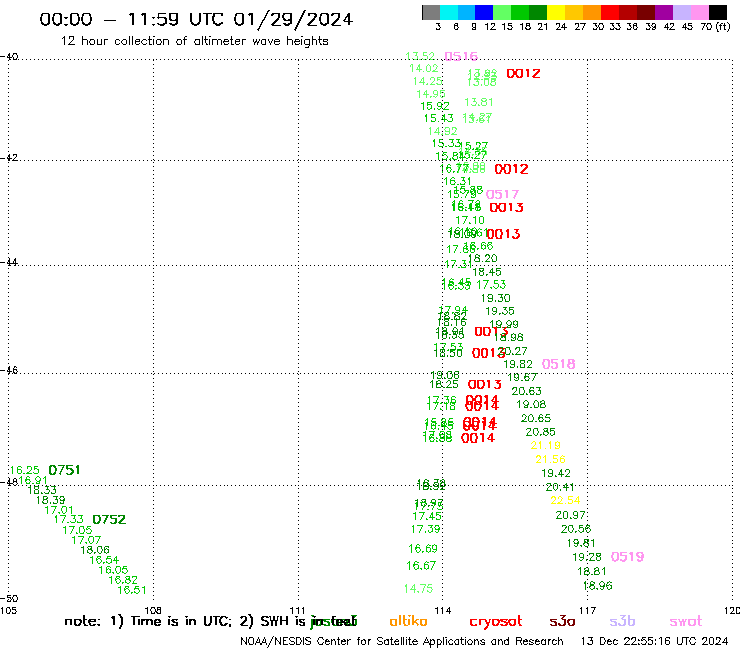Click the cyan 6 ft legend swatch
The width and height of the screenshot is (740, 650).
(449, 13)
